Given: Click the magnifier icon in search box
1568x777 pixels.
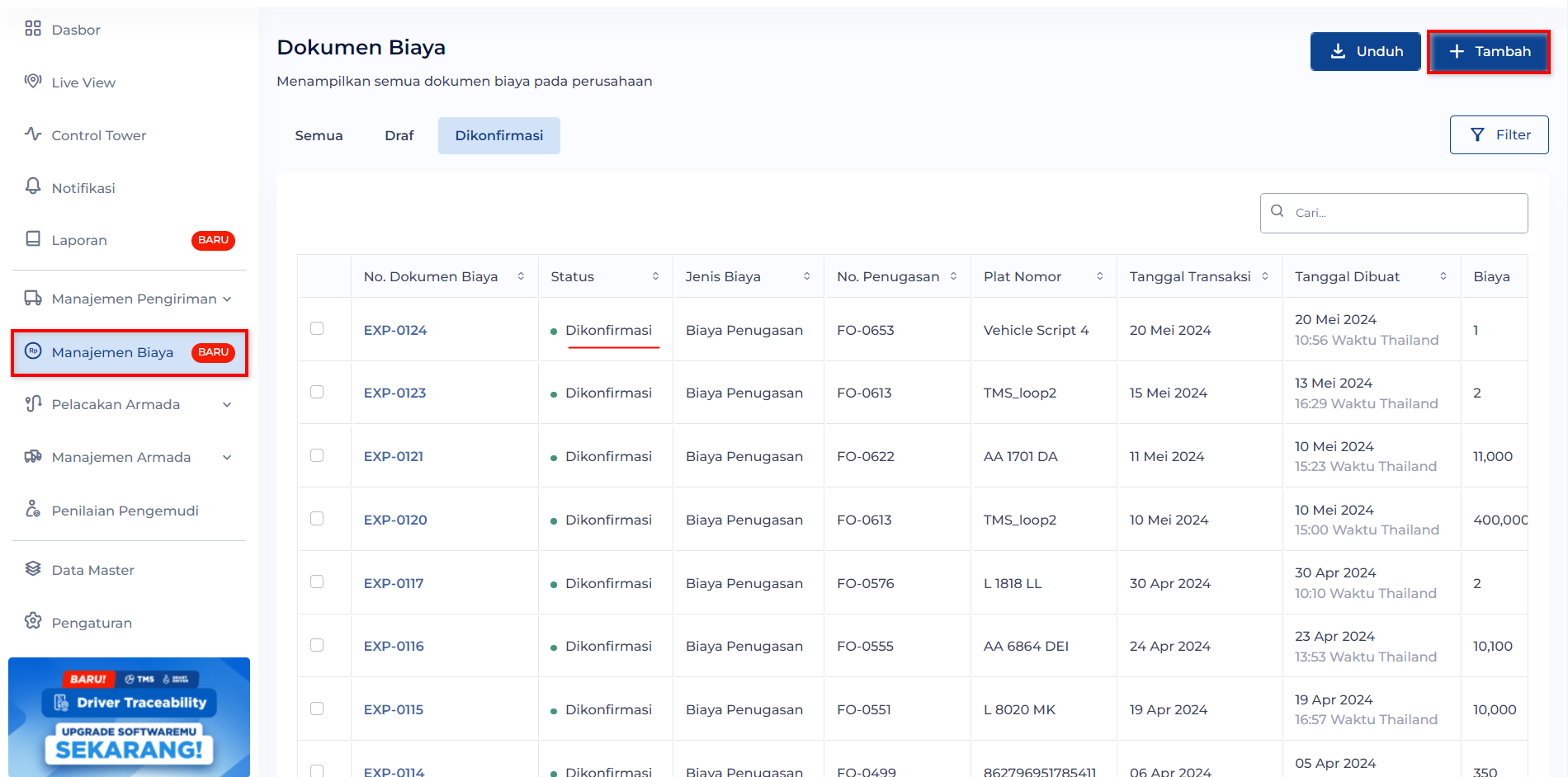Looking at the screenshot, I should point(1278,211).
